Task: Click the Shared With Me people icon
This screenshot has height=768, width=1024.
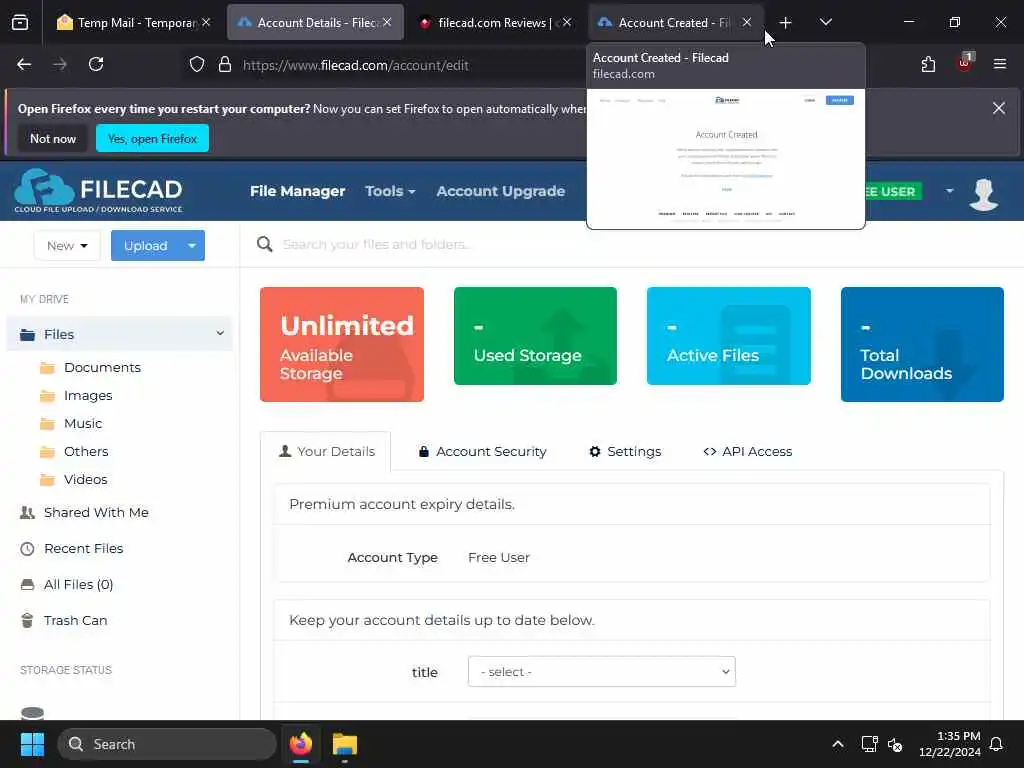Action: click(27, 513)
